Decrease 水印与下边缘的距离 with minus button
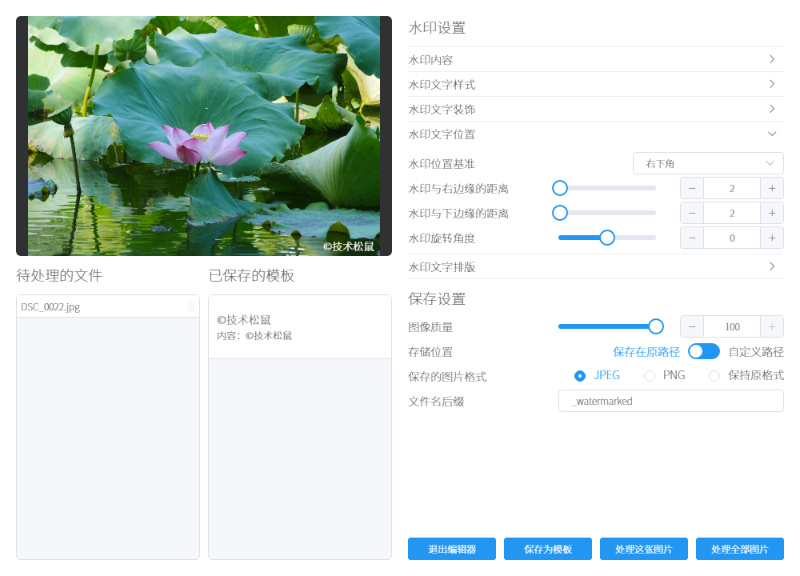 (692, 213)
